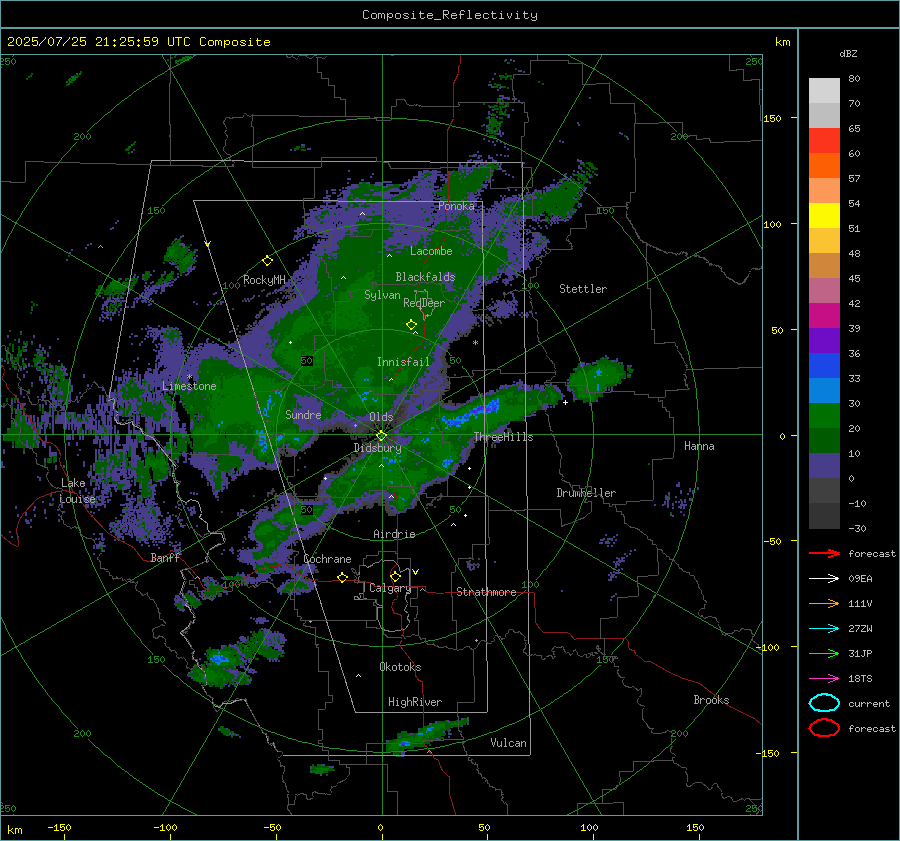This screenshot has height=841, width=900.
Task: Select the purple 36-39 dBZ swatch
Action: coord(824,340)
